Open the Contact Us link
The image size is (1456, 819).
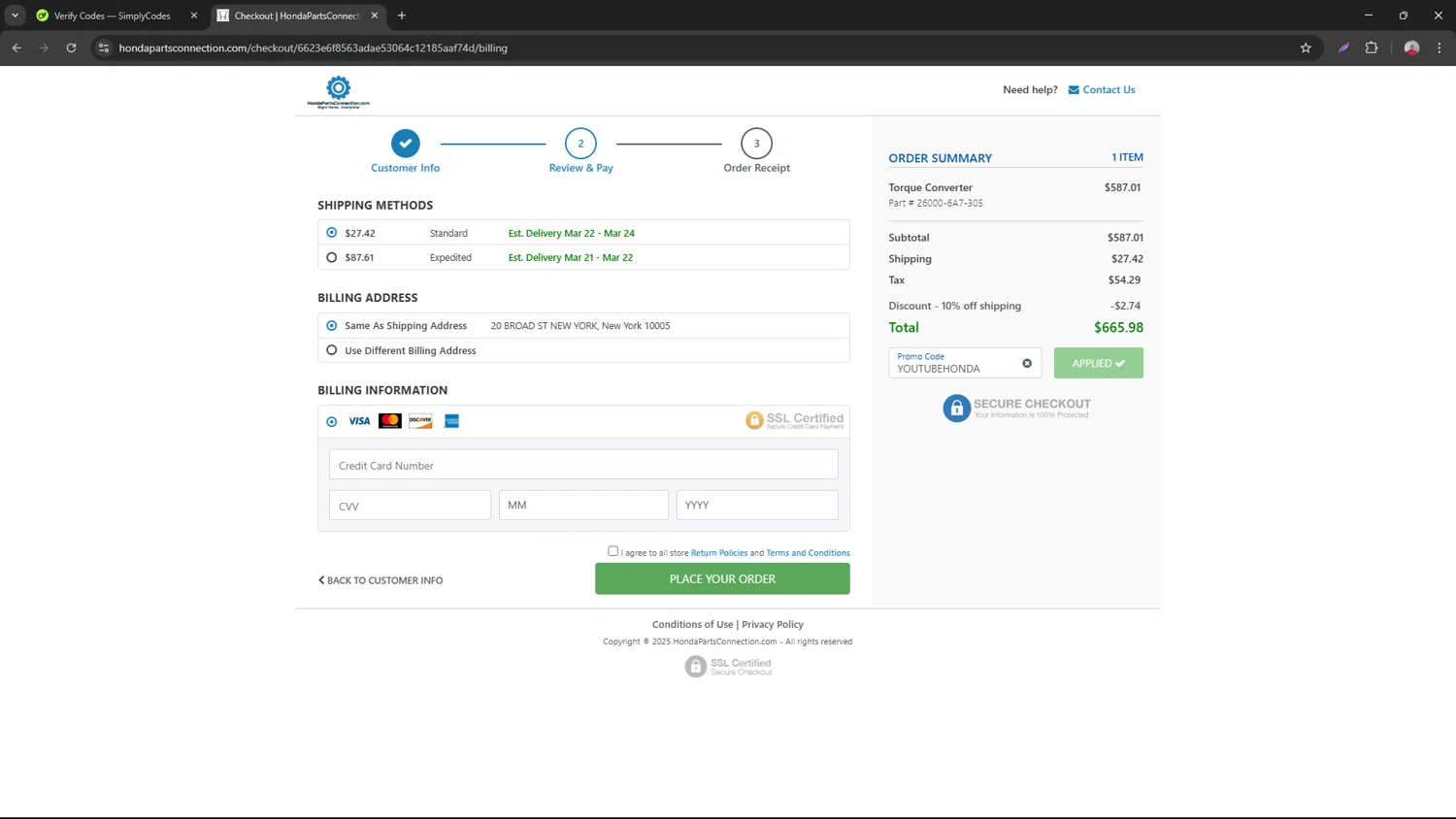(1109, 90)
